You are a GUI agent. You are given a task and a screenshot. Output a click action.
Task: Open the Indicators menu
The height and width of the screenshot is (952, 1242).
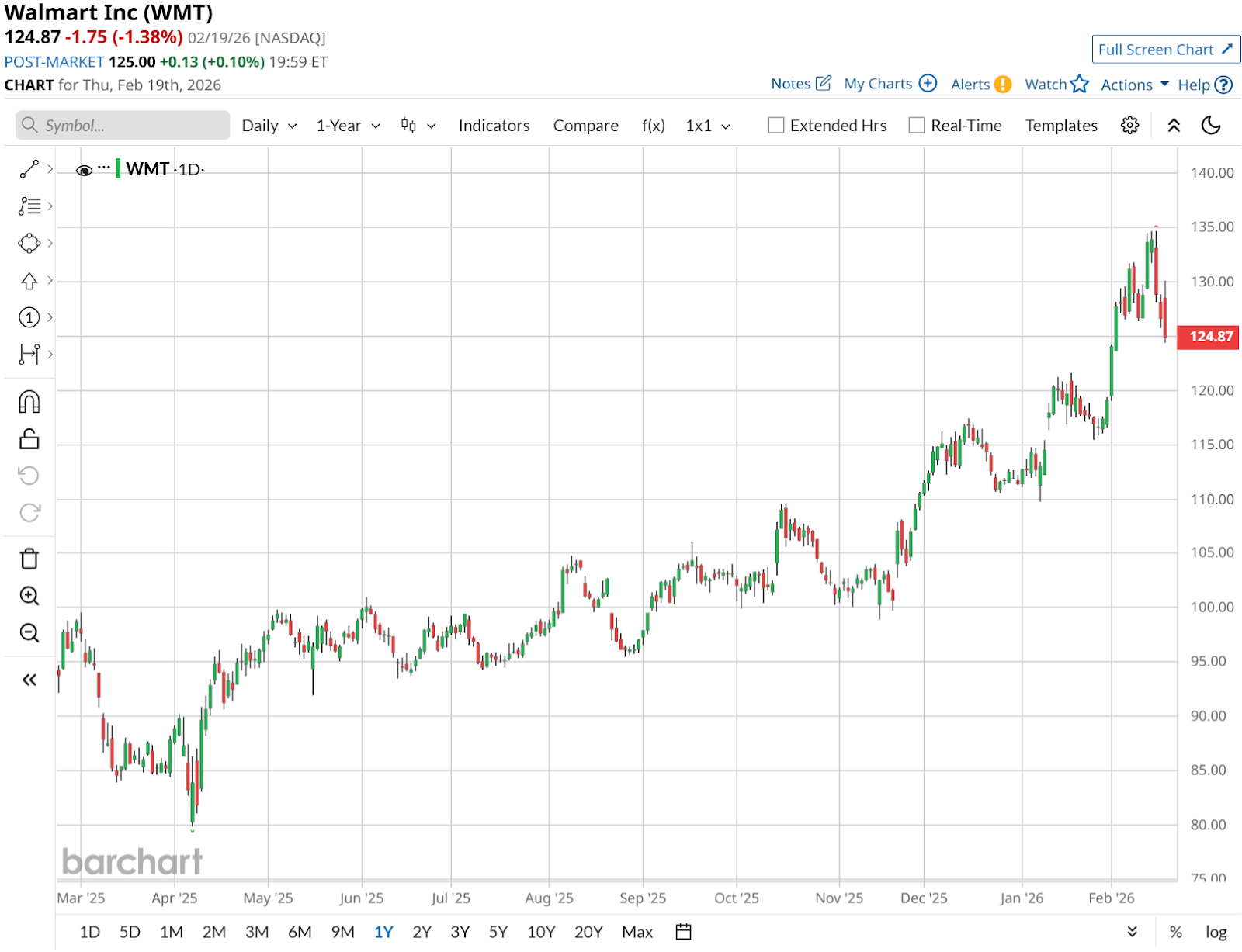(494, 126)
